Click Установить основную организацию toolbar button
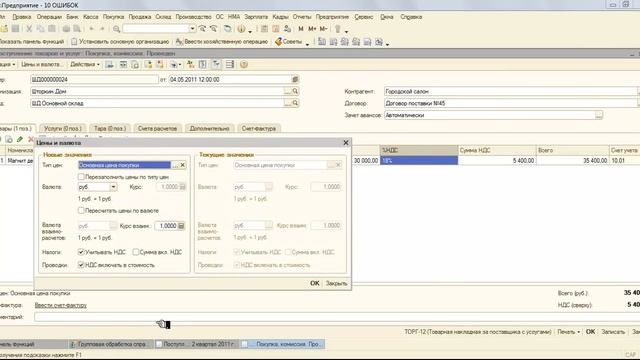The height and width of the screenshot is (360, 640). (x=120, y=42)
